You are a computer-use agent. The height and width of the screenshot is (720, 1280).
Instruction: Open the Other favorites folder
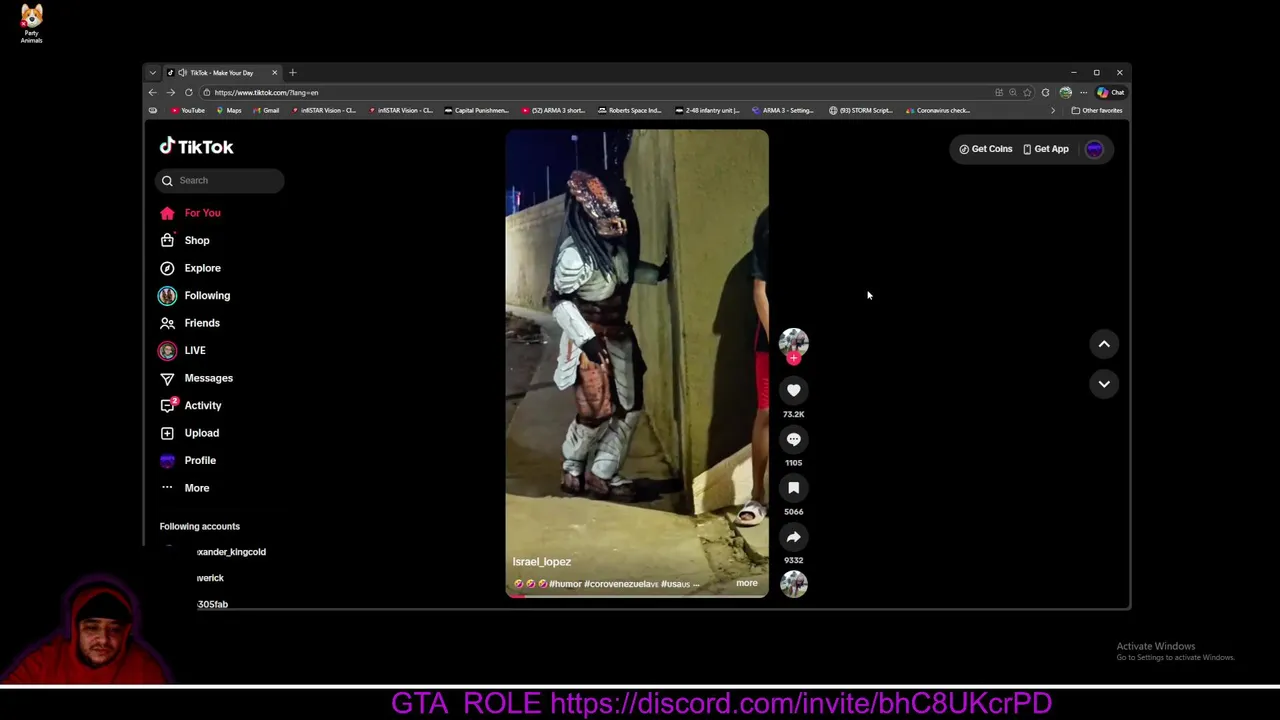pos(1097,110)
